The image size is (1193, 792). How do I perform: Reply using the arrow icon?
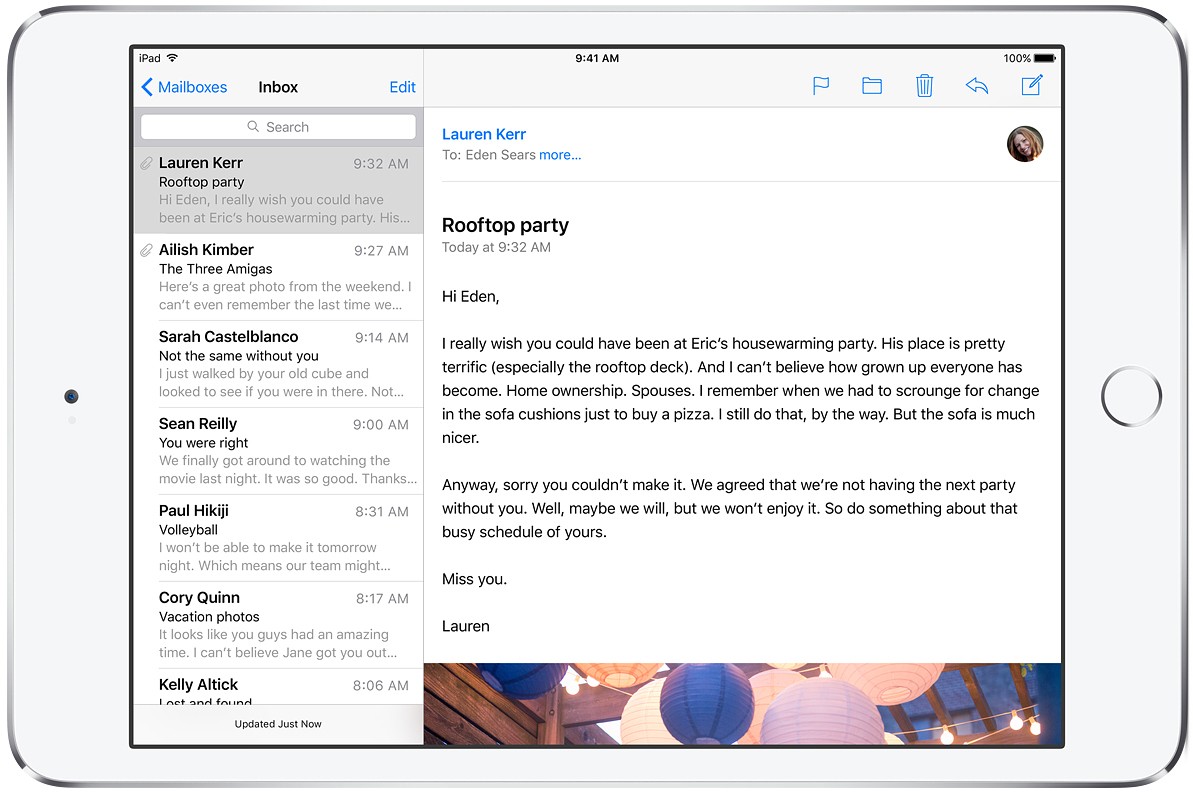pyautogui.click(x=977, y=86)
